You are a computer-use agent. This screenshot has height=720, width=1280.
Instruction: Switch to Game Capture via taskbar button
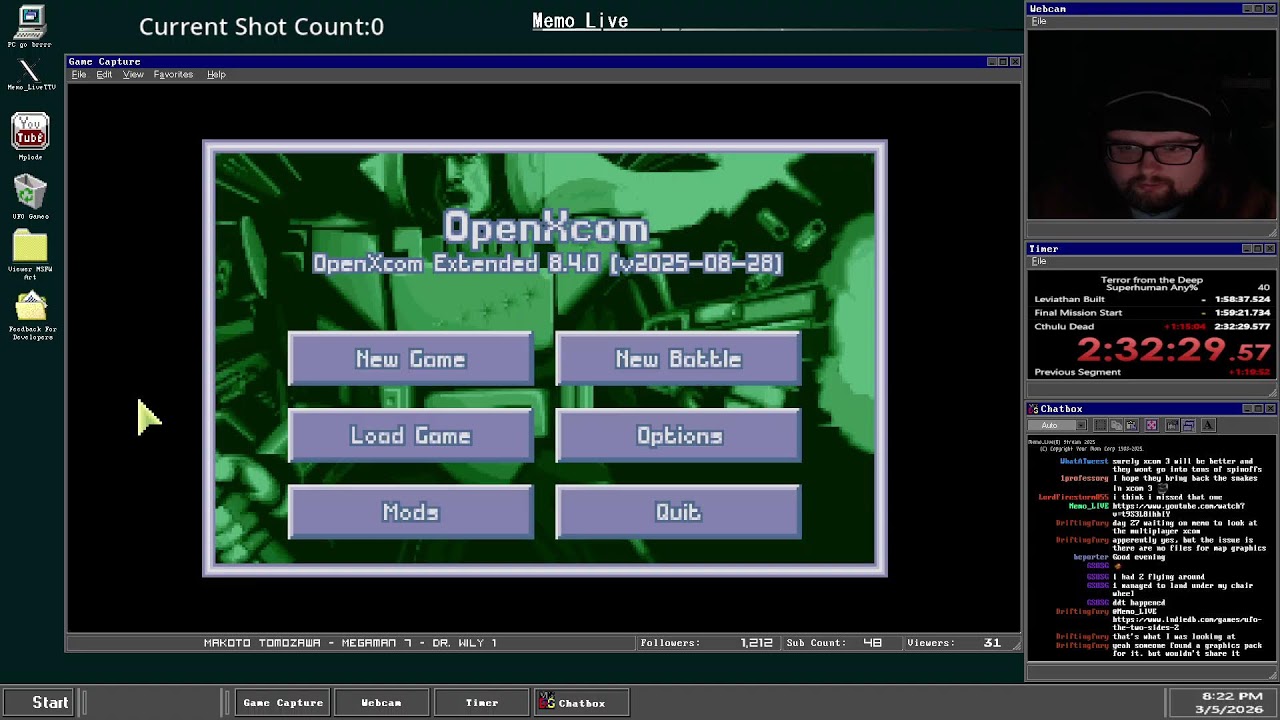[283, 702]
